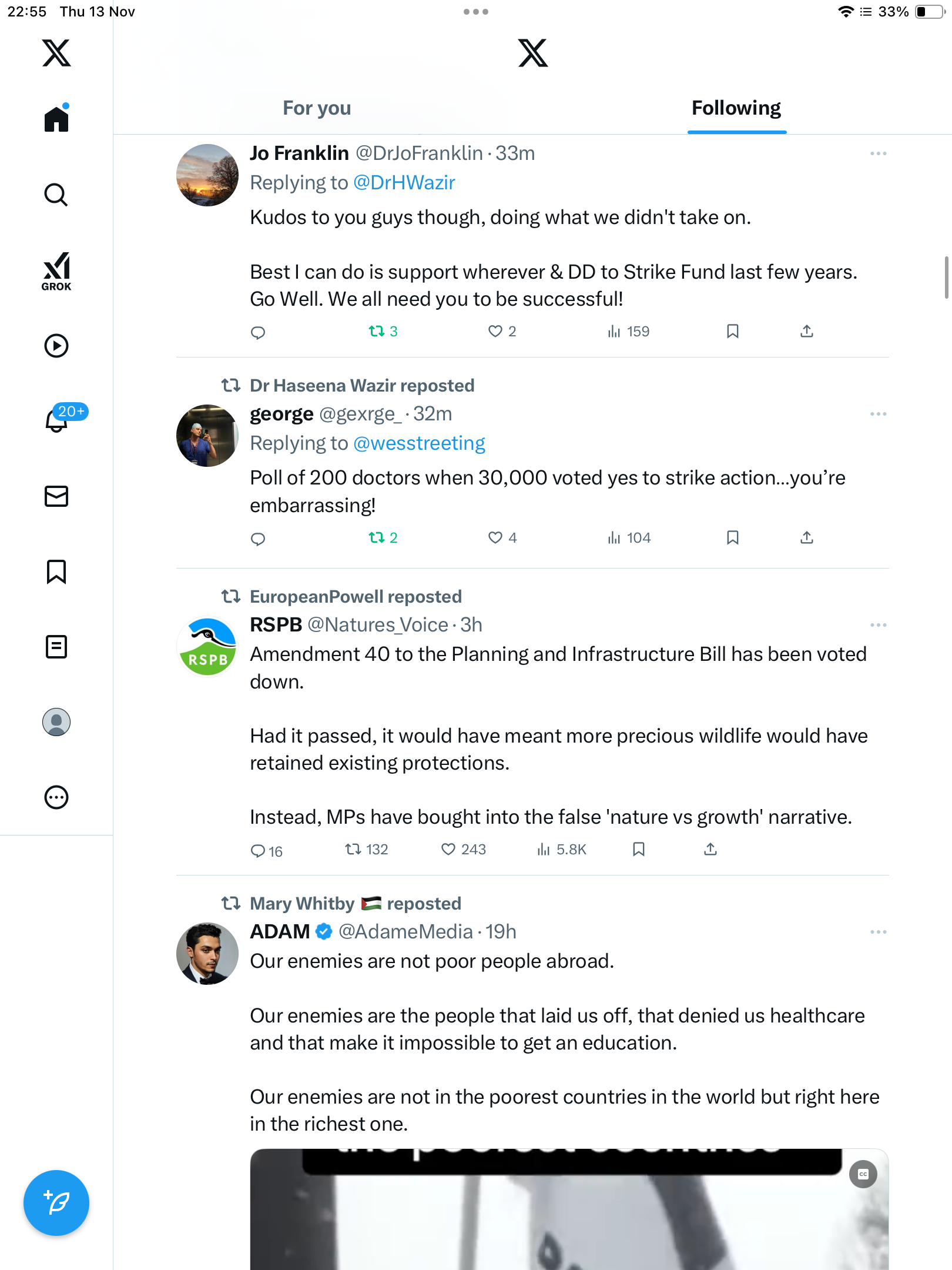Viewport: 952px width, 1270px height.
Task: Open sidebar Bookmarks icon
Action: pos(56,571)
